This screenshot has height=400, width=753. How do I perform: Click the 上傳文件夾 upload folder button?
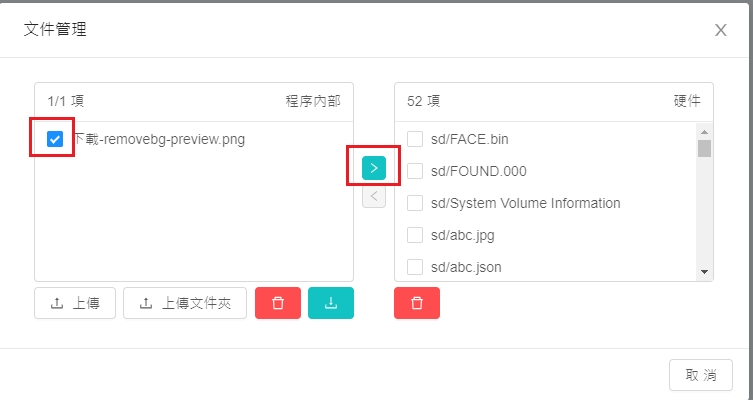(x=185, y=303)
